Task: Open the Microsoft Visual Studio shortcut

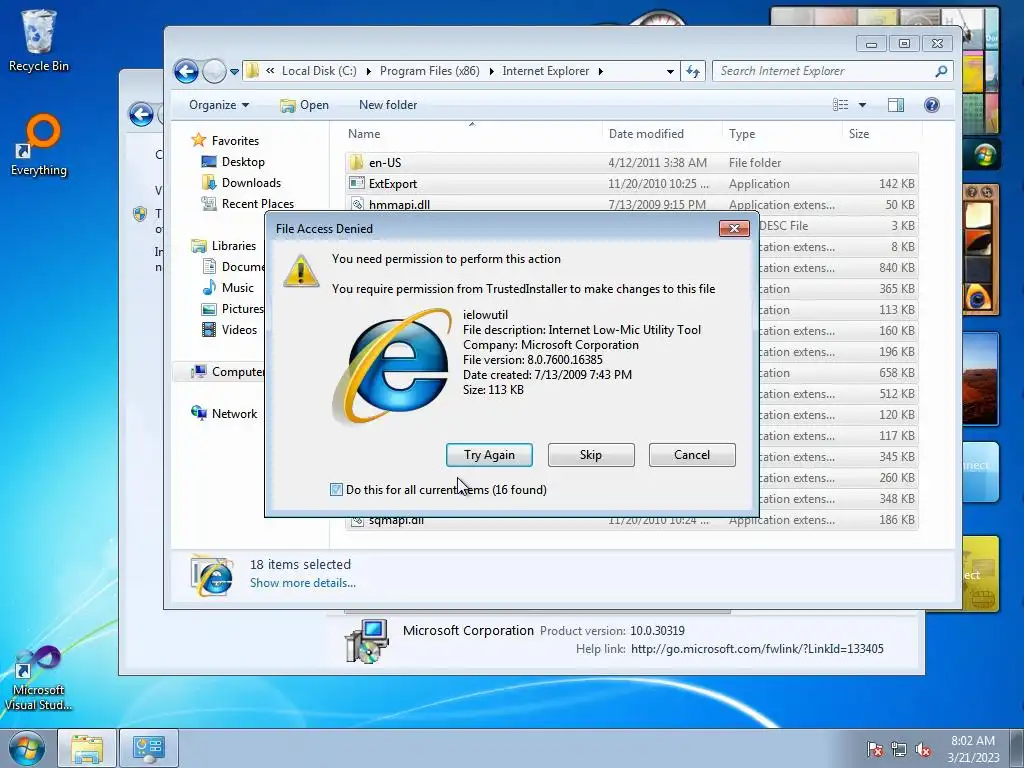Action: pyautogui.click(x=38, y=679)
